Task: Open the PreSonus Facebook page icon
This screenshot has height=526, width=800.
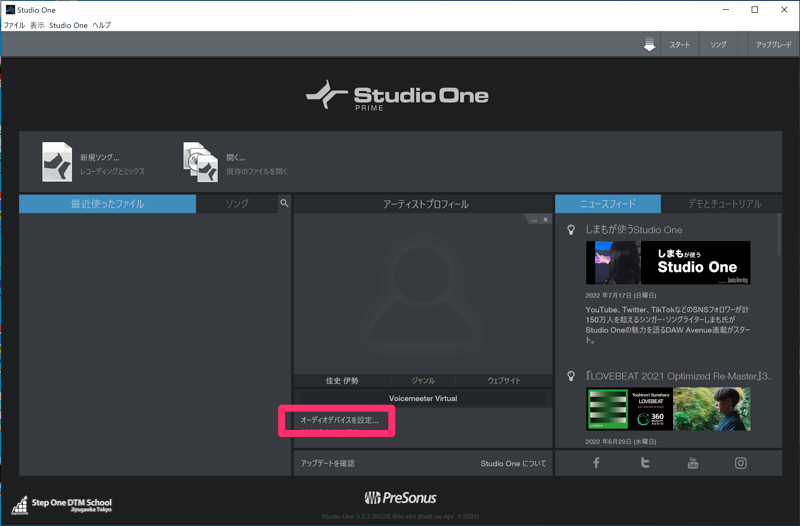Action: (596, 463)
